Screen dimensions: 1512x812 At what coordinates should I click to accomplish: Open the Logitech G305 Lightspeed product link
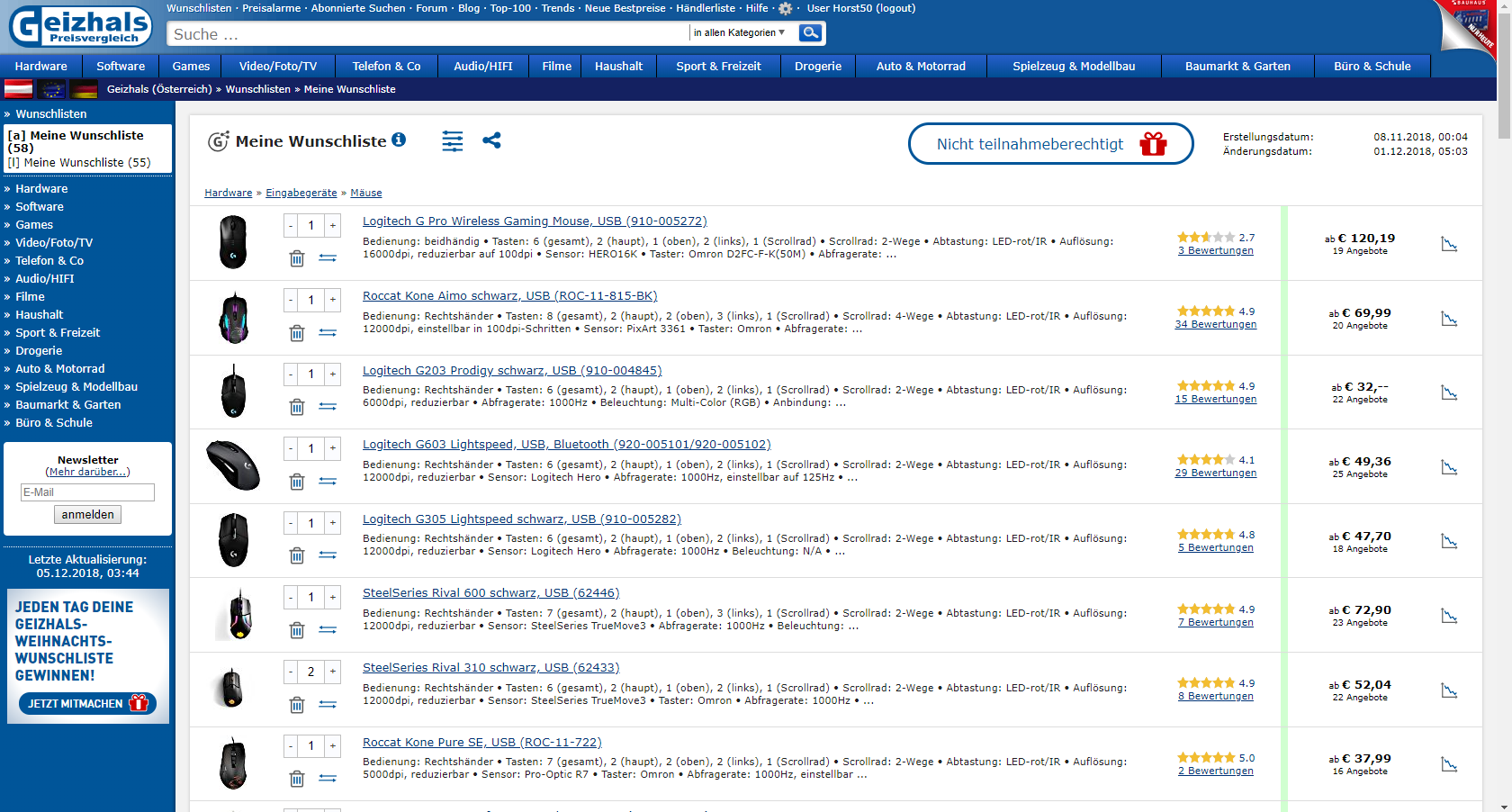pyautogui.click(x=521, y=519)
